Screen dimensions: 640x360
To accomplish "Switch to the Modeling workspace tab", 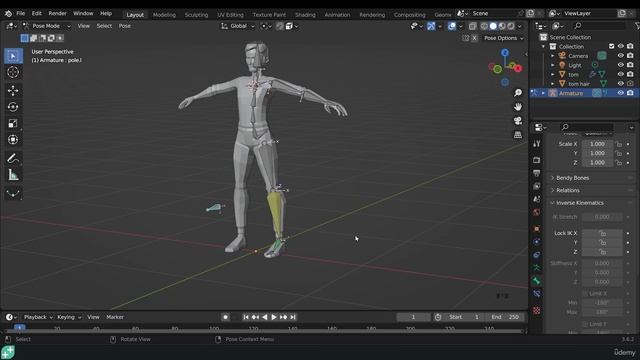I will pos(164,15).
